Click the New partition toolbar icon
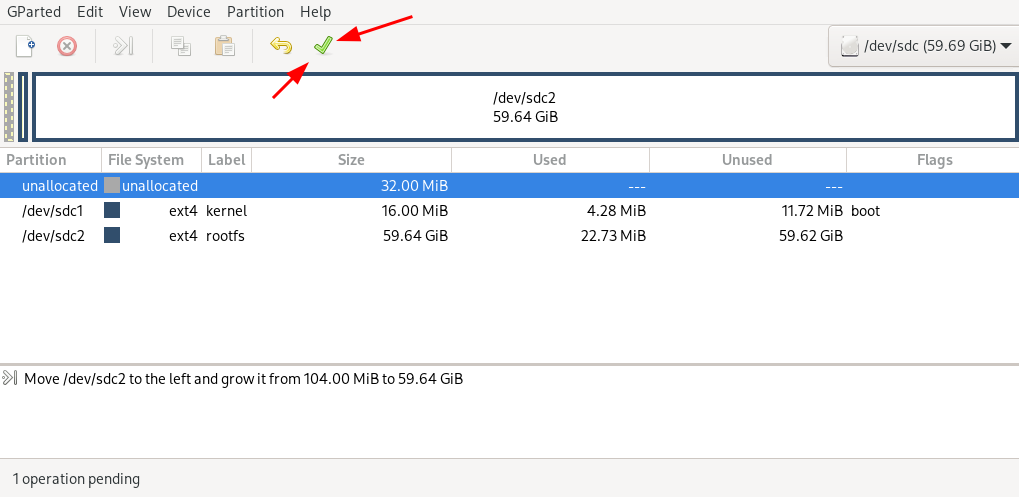Screen dimensions: 1019x497 click(x=25, y=46)
